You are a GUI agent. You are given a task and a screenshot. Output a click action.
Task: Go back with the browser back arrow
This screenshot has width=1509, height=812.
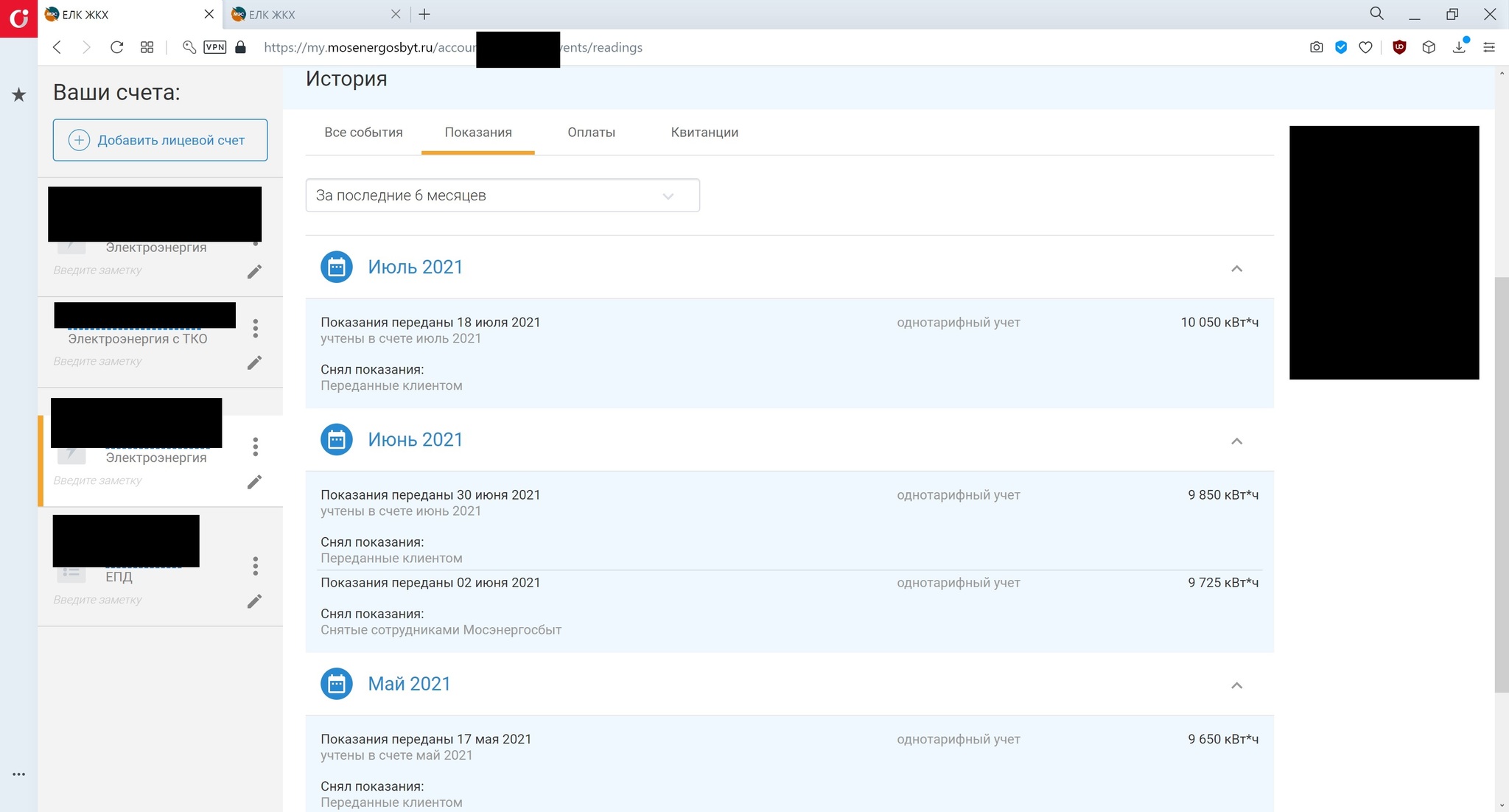tap(57, 47)
